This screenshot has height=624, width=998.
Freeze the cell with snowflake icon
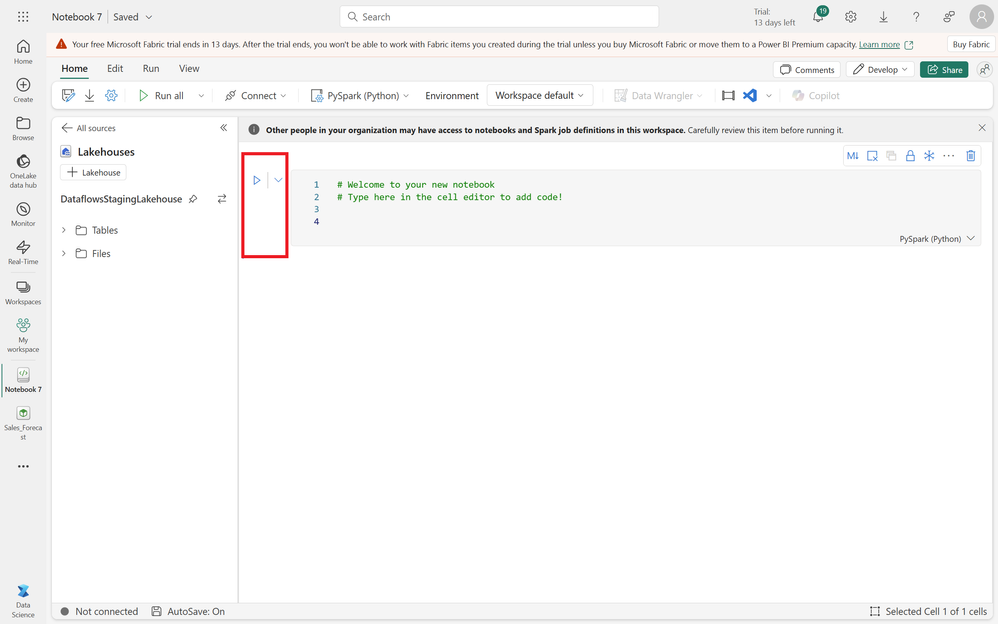(x=929, y=155)
